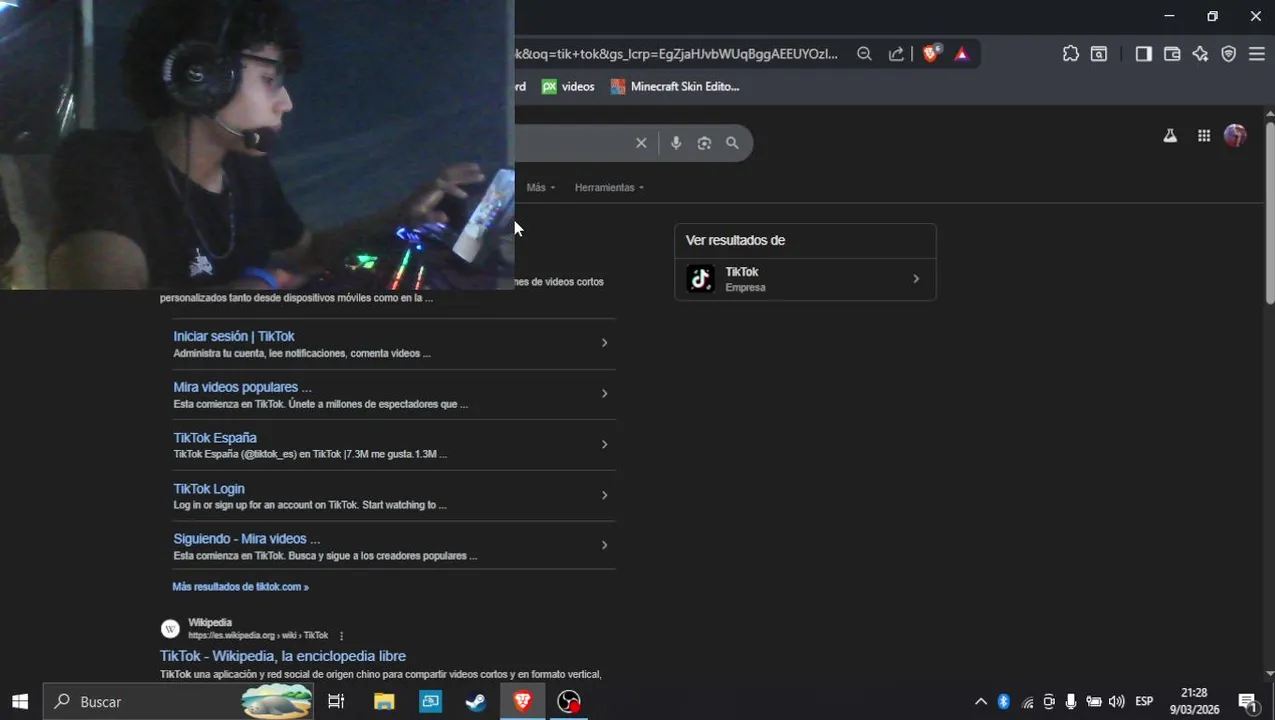Open the Minecraft Skin Editor bookmark
This screenshot has height=720, width=1275.
pyautogui.click(x=675, y=87)
